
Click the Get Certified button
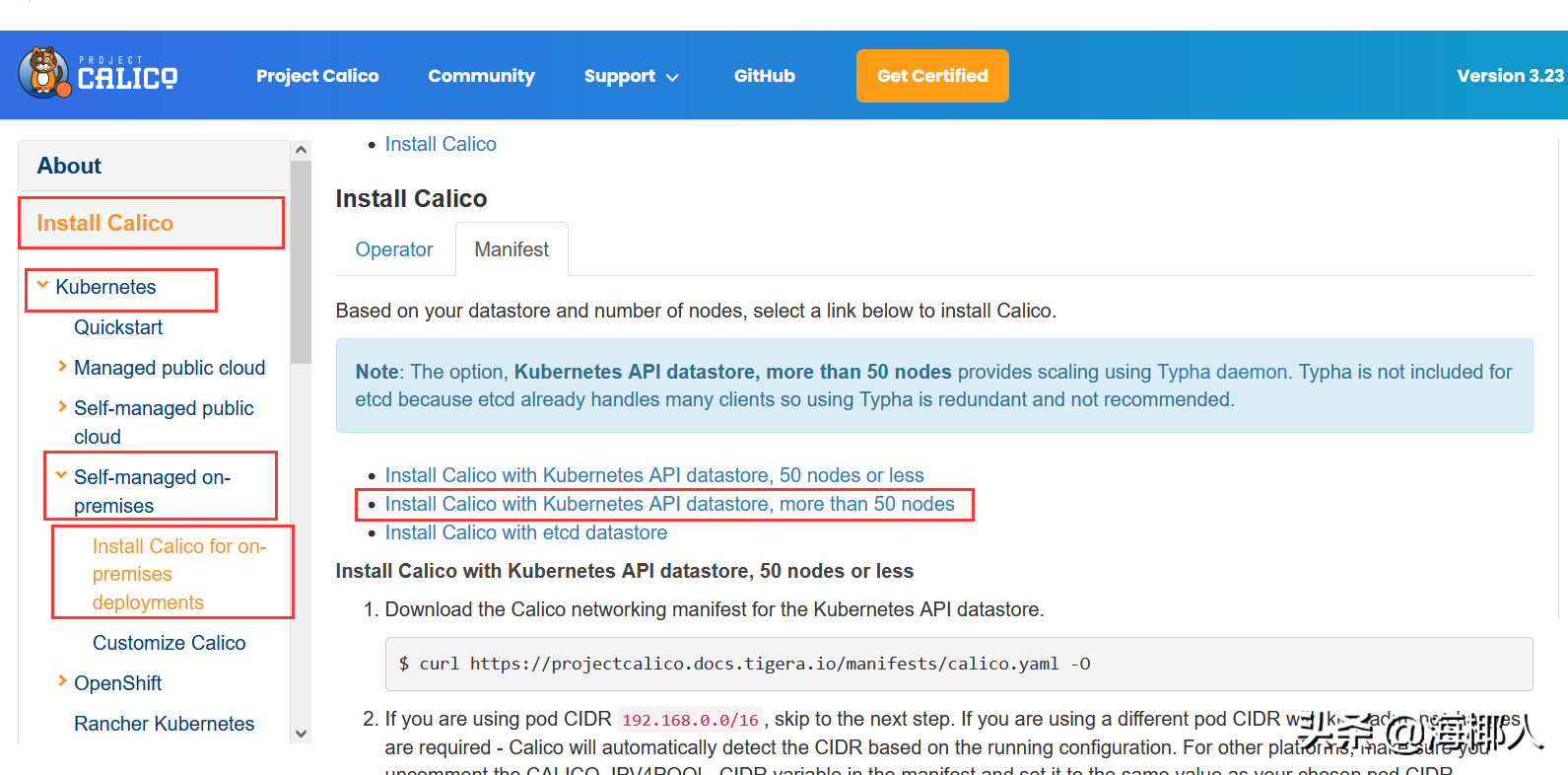[x=931, y=76]
